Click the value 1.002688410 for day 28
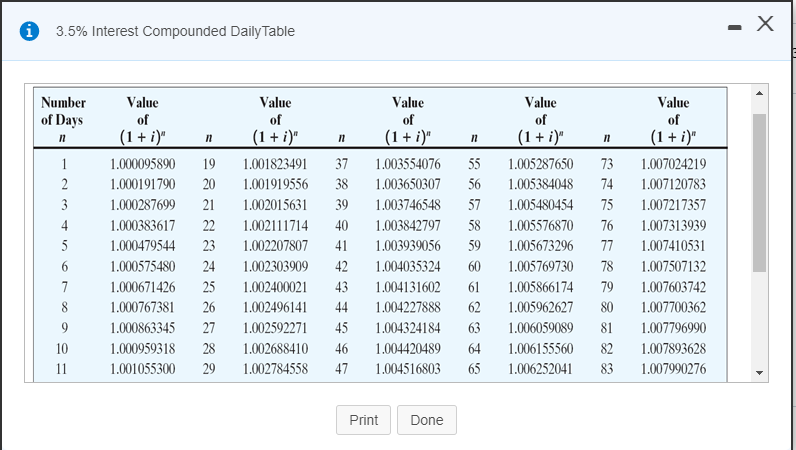Screen dimensions: 796x450 275,349
